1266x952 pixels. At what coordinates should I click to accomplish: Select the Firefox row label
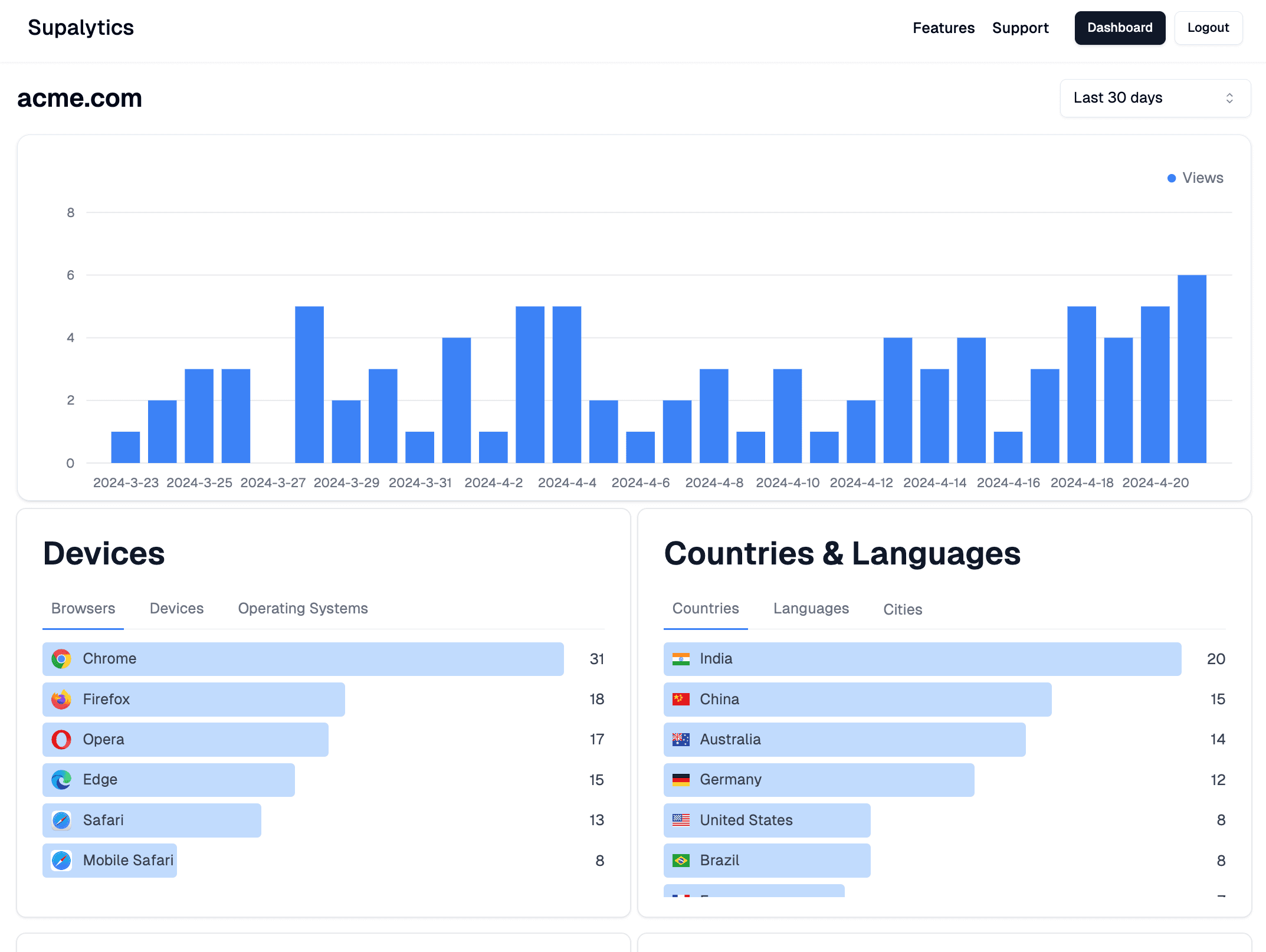tap(106, 700)
